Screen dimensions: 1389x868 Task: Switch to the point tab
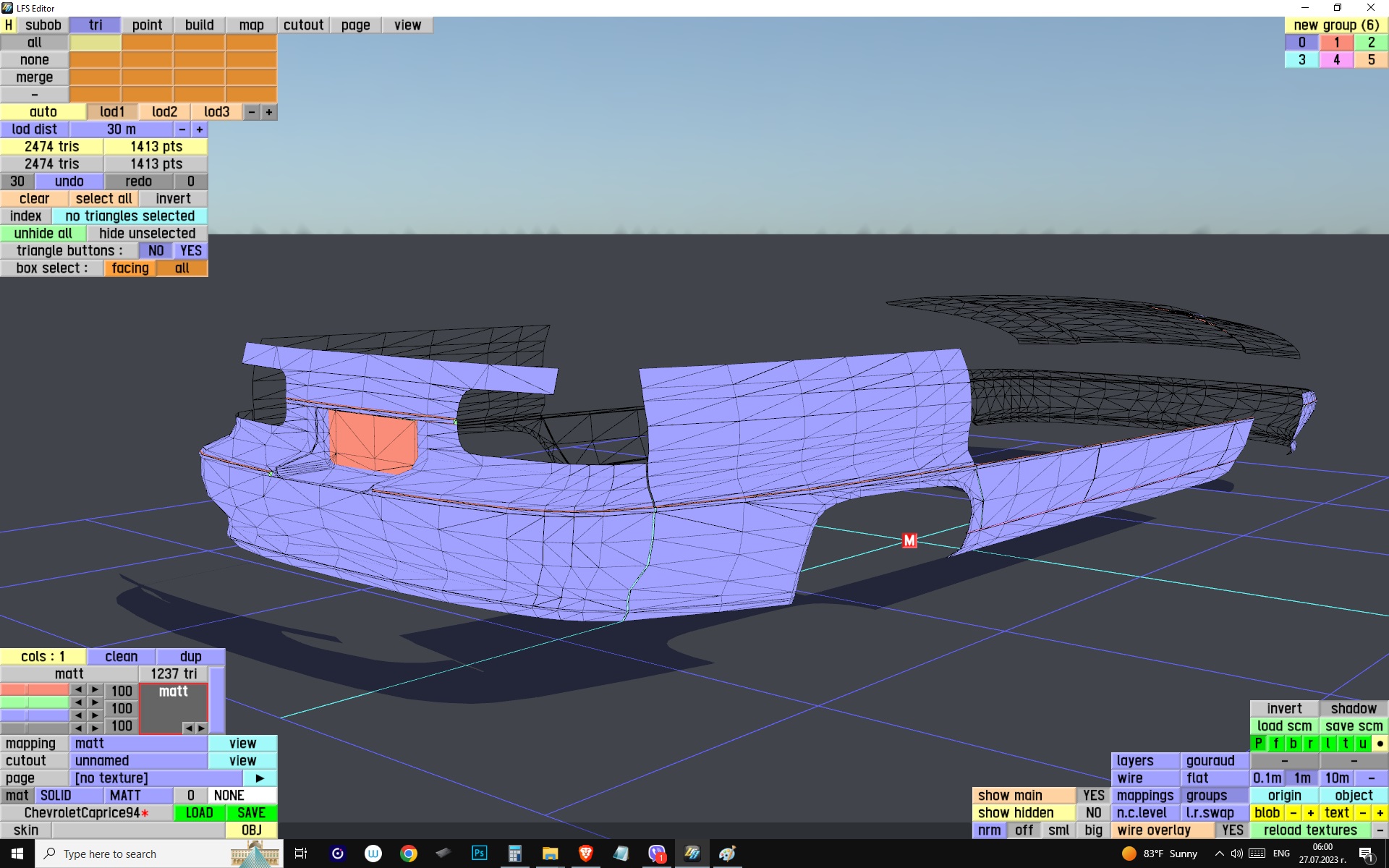pos(147,25)
